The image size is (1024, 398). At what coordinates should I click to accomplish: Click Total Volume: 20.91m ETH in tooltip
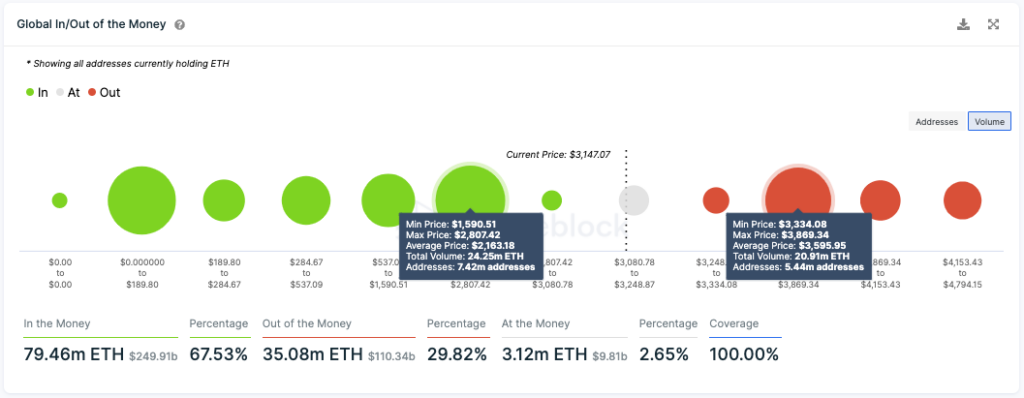tap(791, 256)
